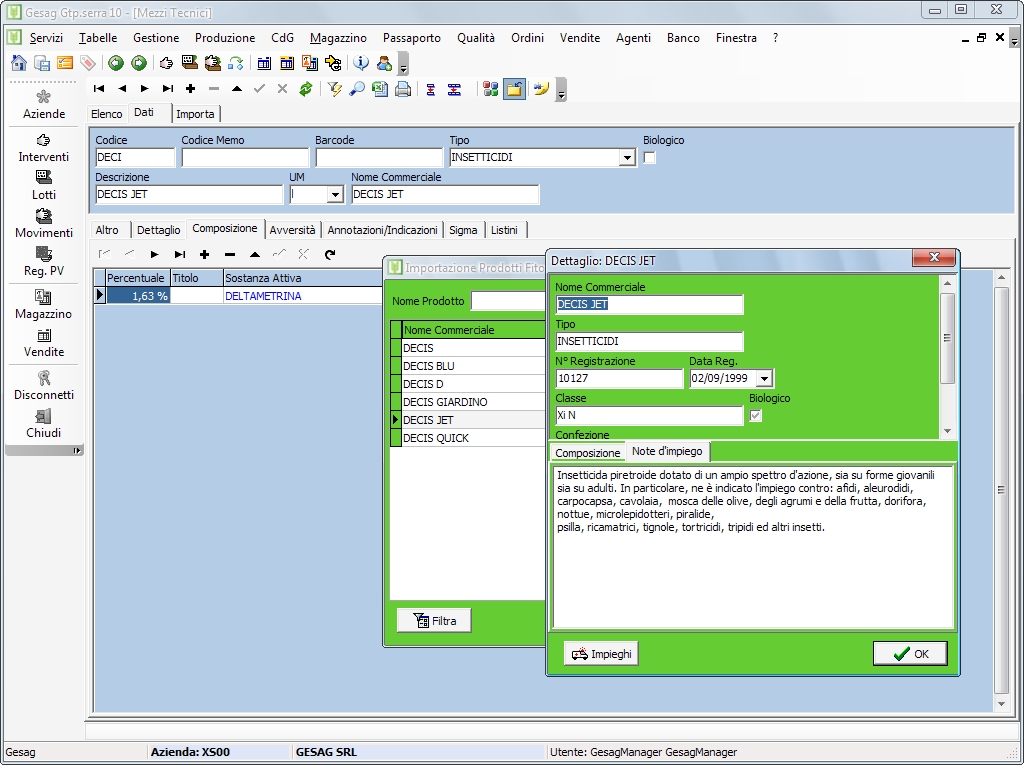
Task: Click Chiudi in left sidebar
Action: [44, 424]
